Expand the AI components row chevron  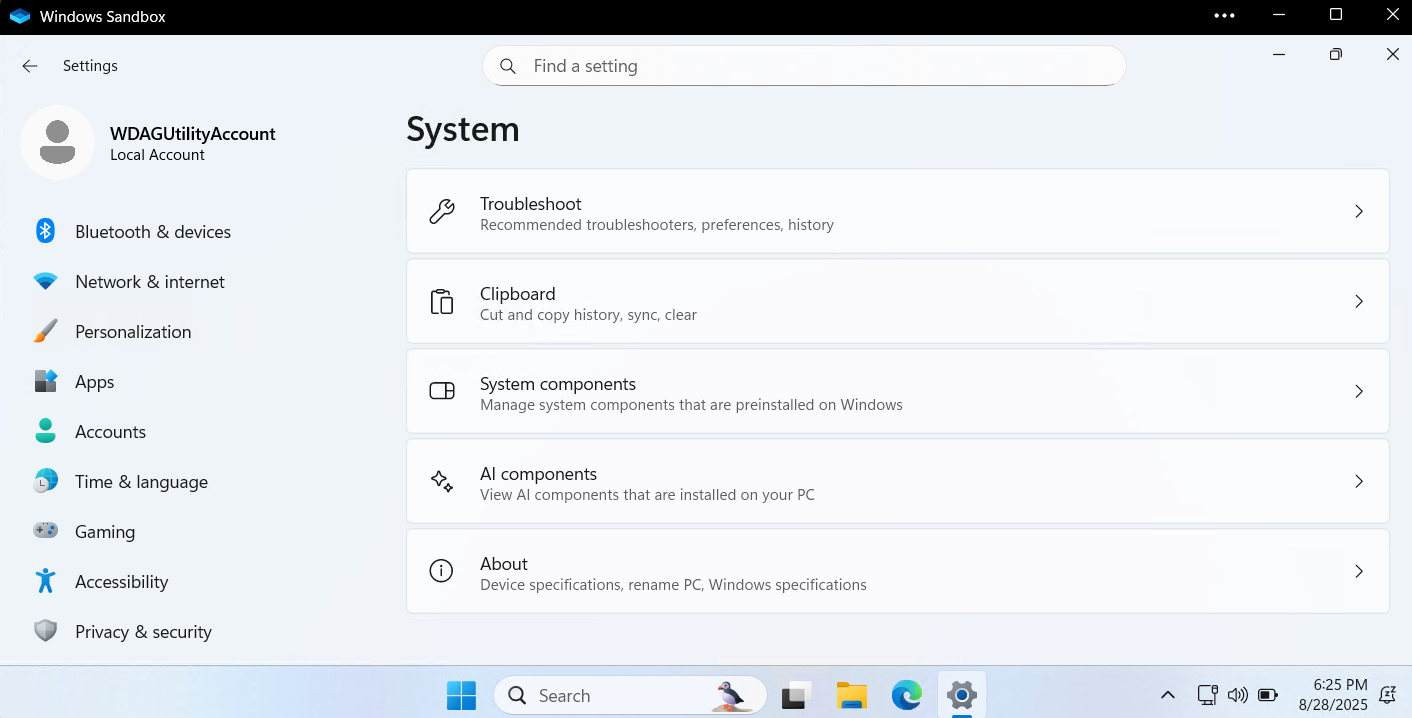click(x=1359, y=481)
